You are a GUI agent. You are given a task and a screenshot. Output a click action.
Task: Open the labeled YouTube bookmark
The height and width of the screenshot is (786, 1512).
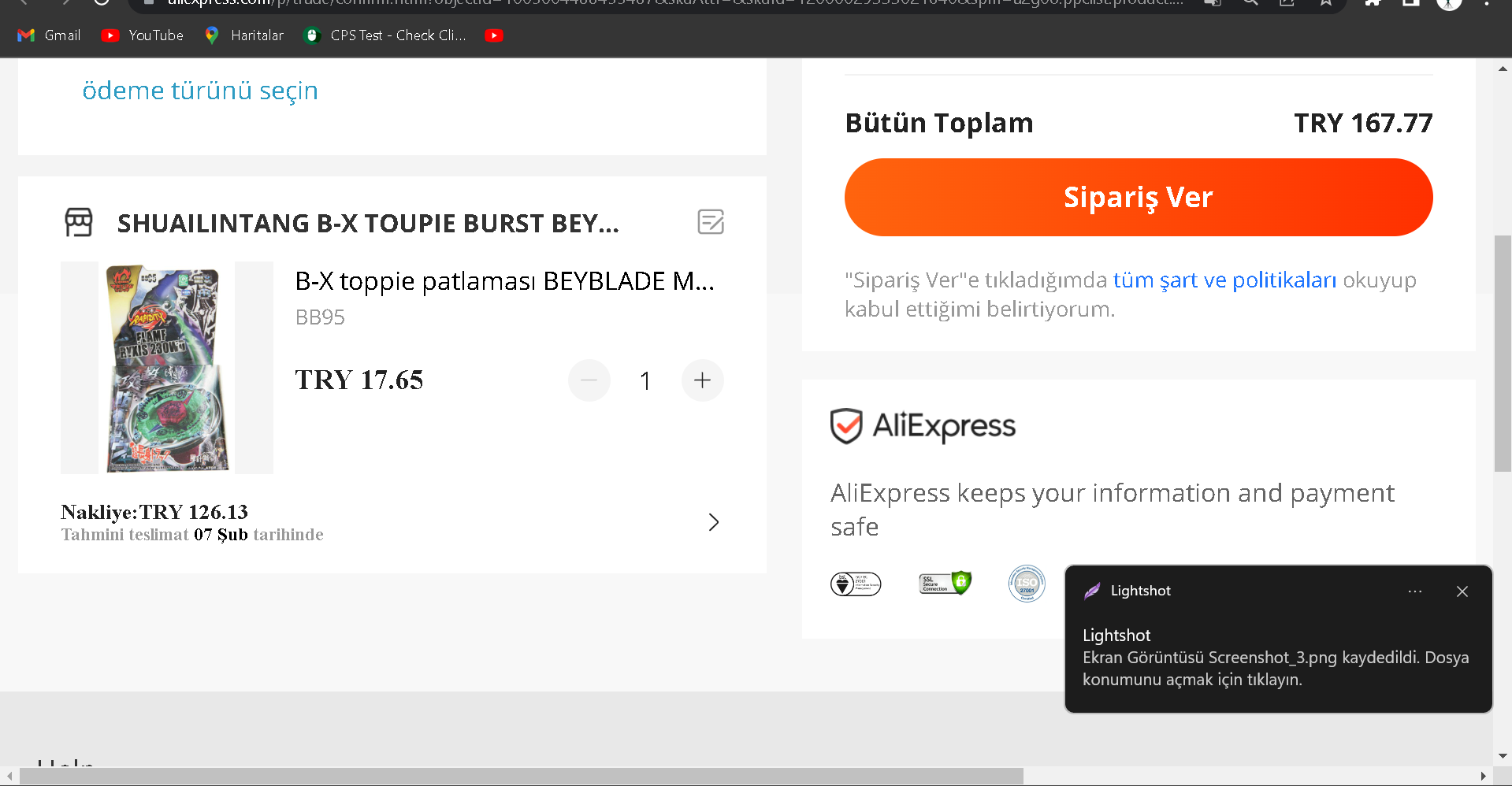pos(143,35)
